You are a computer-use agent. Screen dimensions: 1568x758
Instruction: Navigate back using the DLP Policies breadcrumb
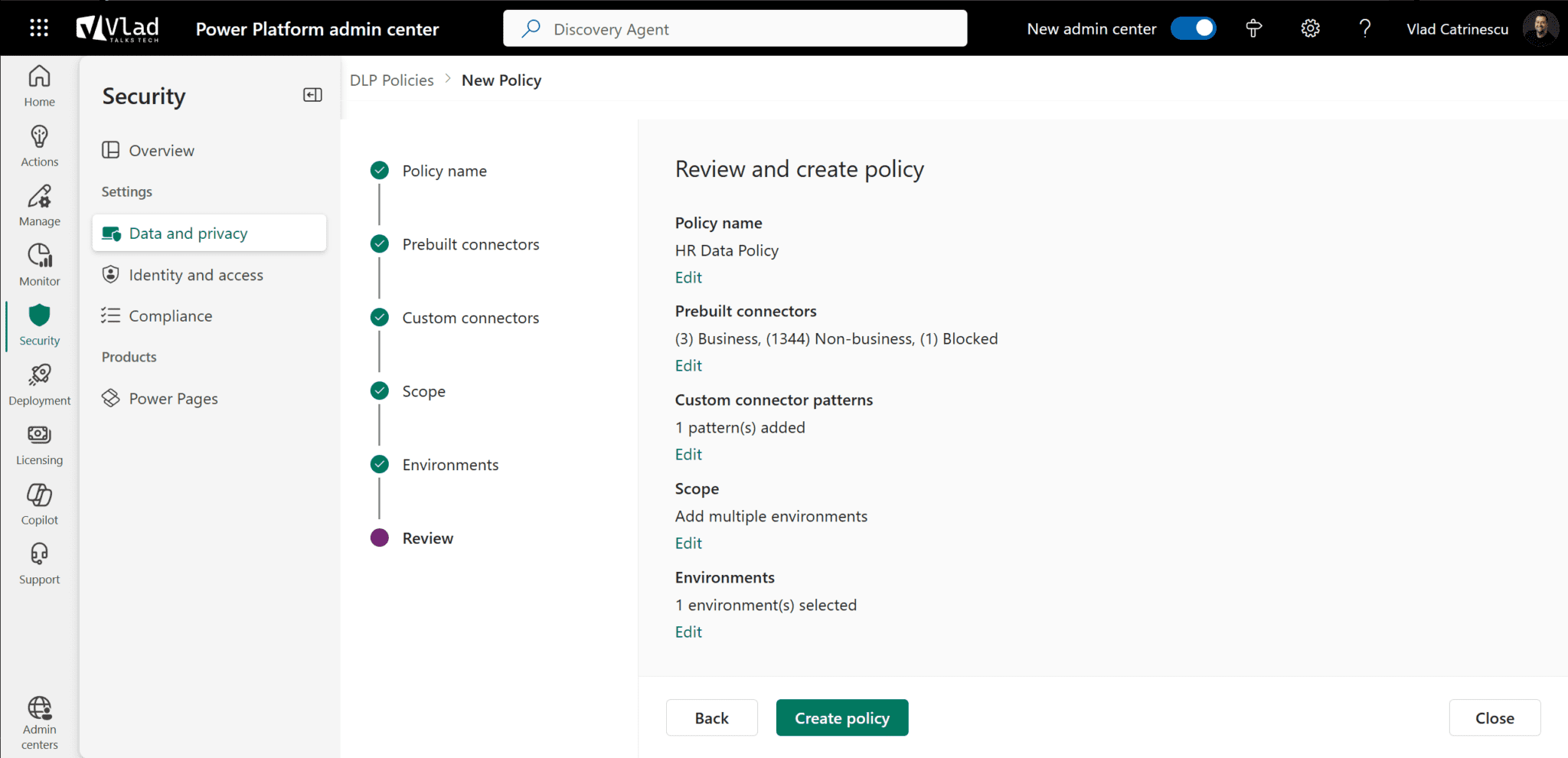(391, 80)
